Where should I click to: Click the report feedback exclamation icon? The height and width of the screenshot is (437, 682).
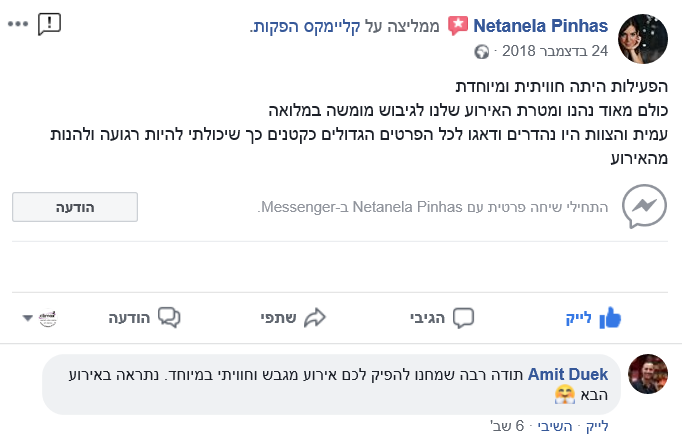tap(49, 23)
